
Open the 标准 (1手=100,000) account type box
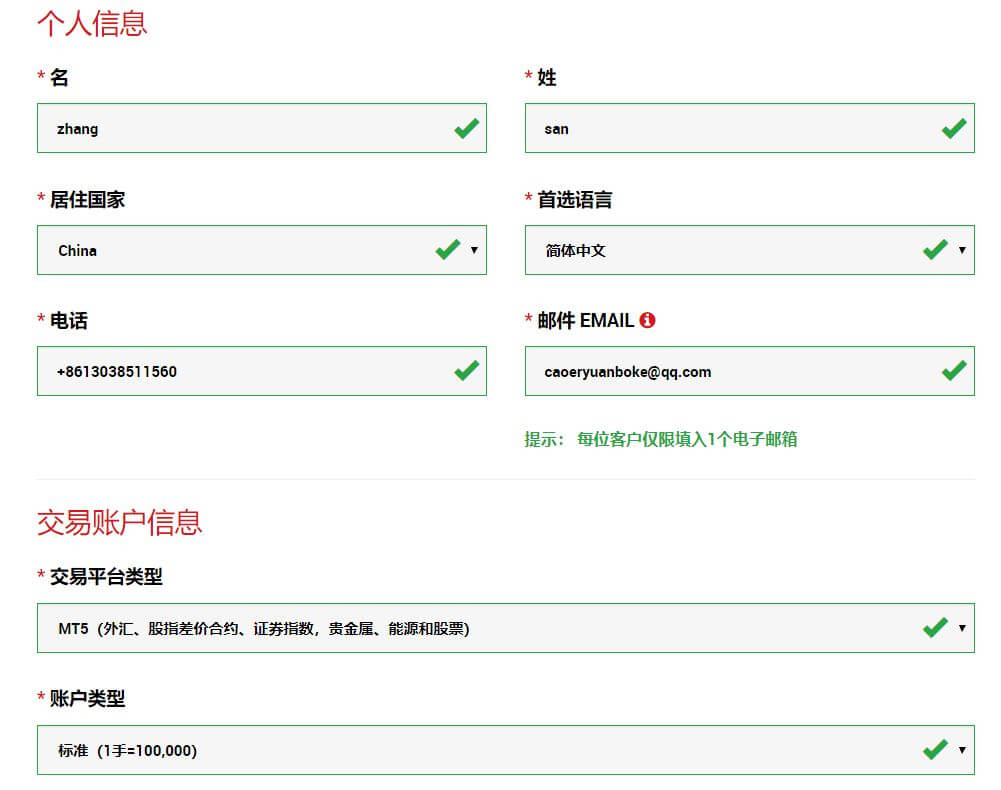pos(506,750)
